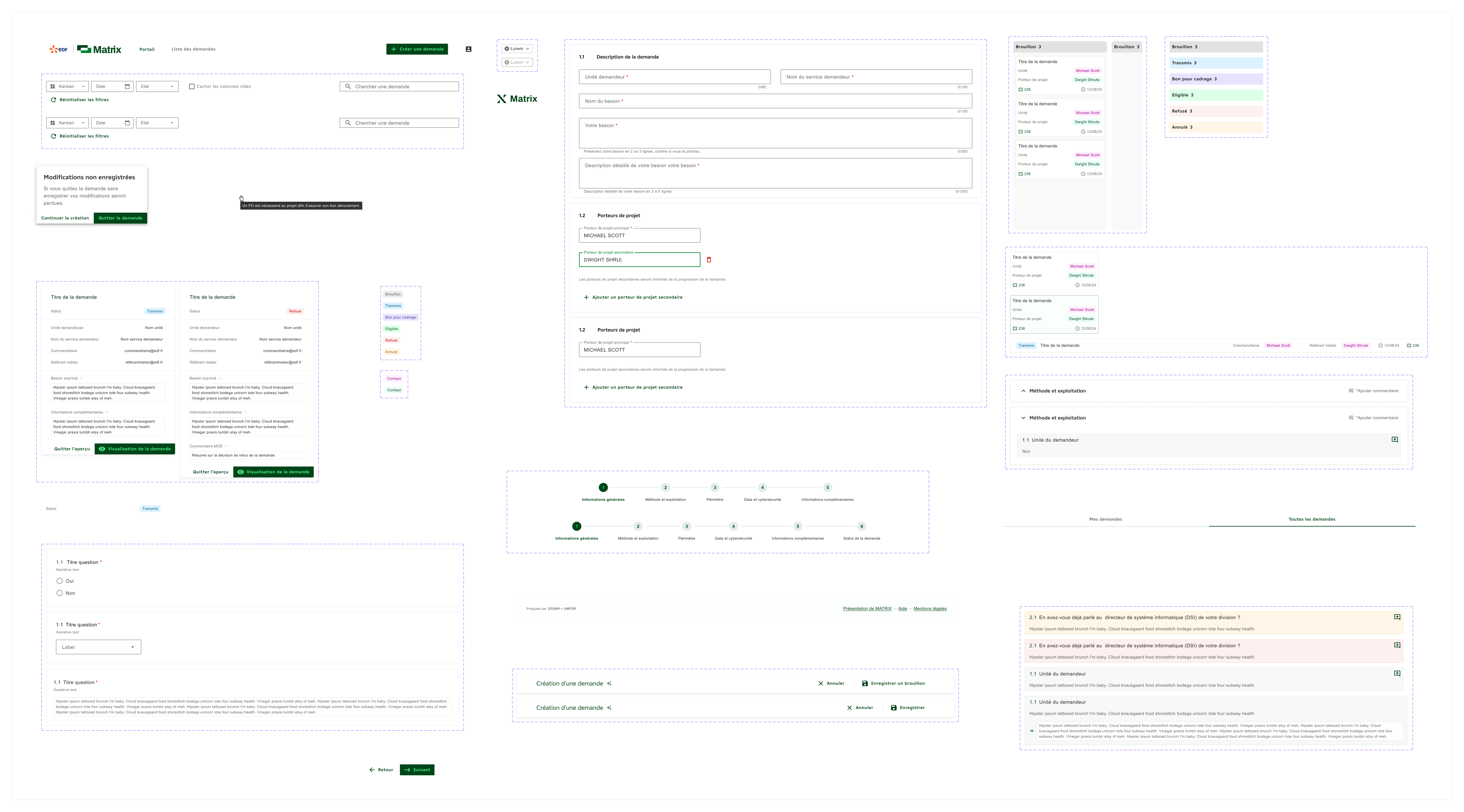Select step 2 'Méthode et exploitation' in top stepper

pyautogui.click(x=665, y=487)
